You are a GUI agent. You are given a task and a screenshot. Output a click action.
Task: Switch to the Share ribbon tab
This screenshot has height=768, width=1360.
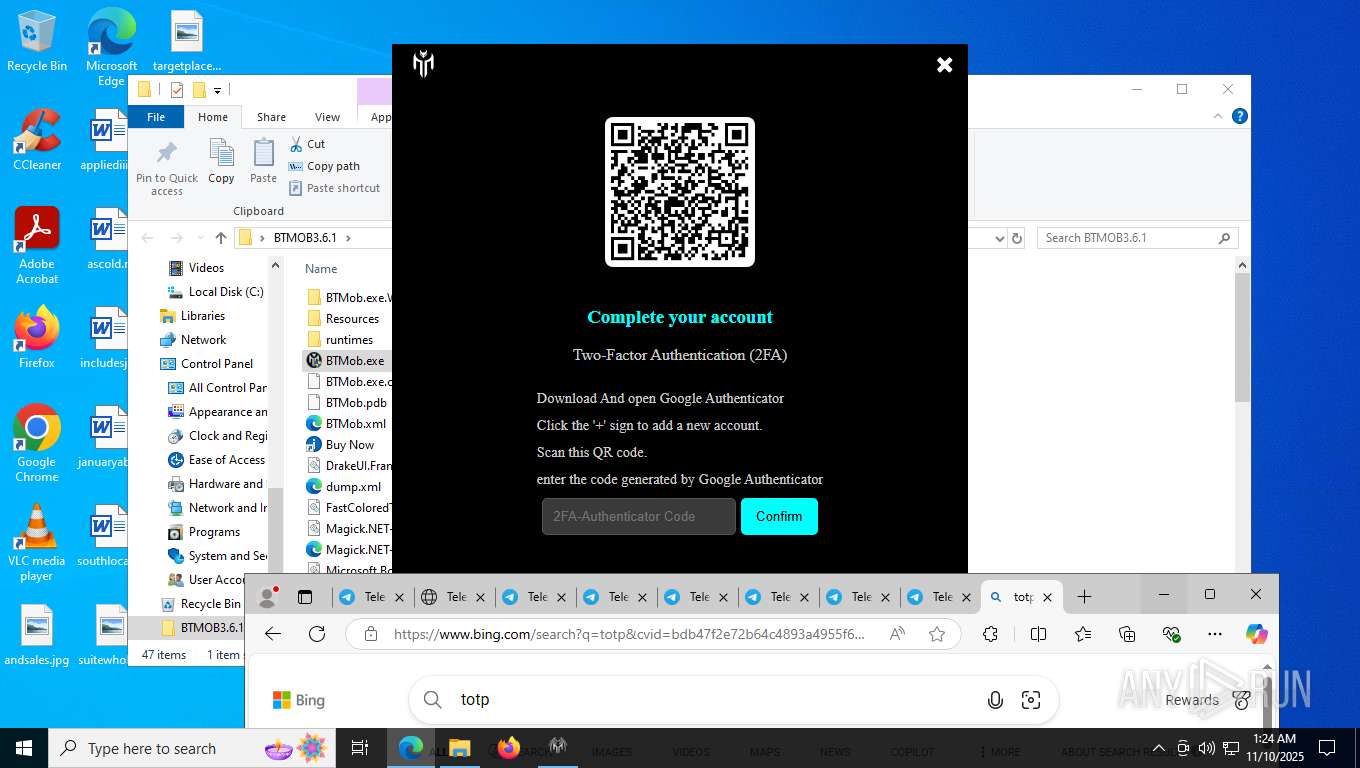(x=271, y=117)
